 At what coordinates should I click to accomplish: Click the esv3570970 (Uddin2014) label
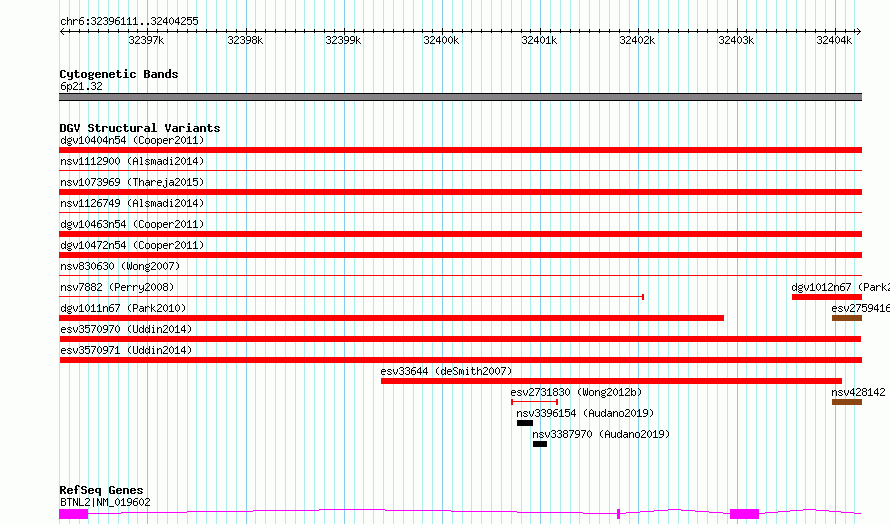pyautogui.click(x=126, y=329)
